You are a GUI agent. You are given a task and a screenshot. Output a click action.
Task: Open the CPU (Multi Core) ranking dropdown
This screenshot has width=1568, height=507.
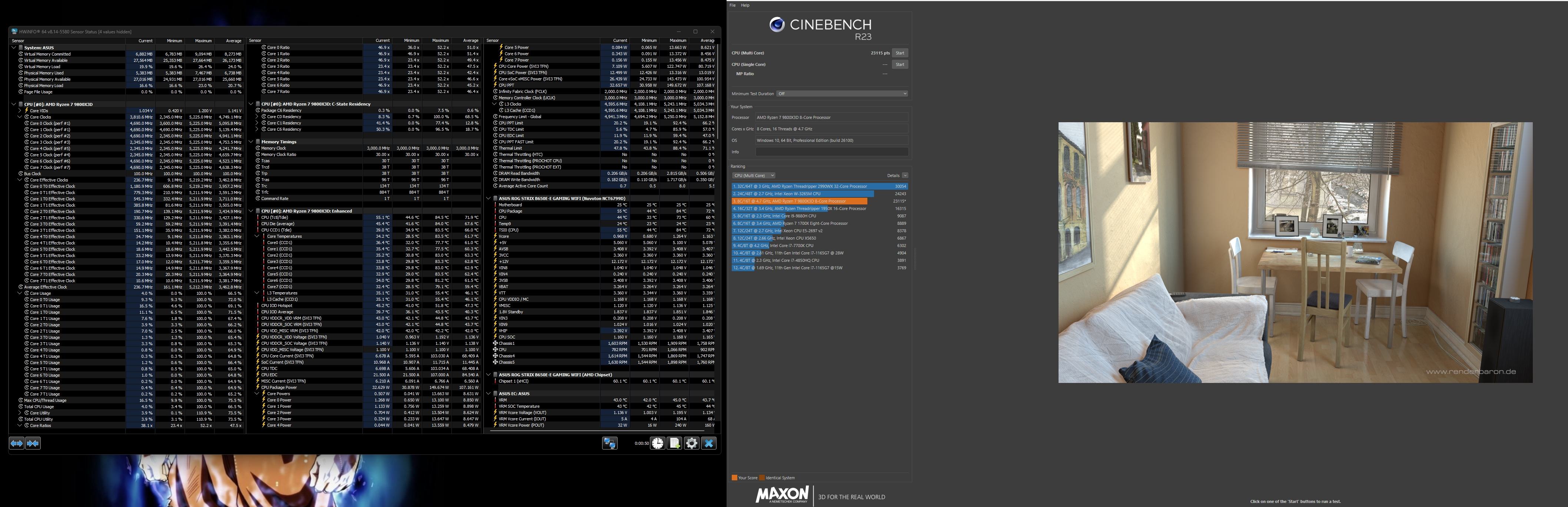click(754, 175)
